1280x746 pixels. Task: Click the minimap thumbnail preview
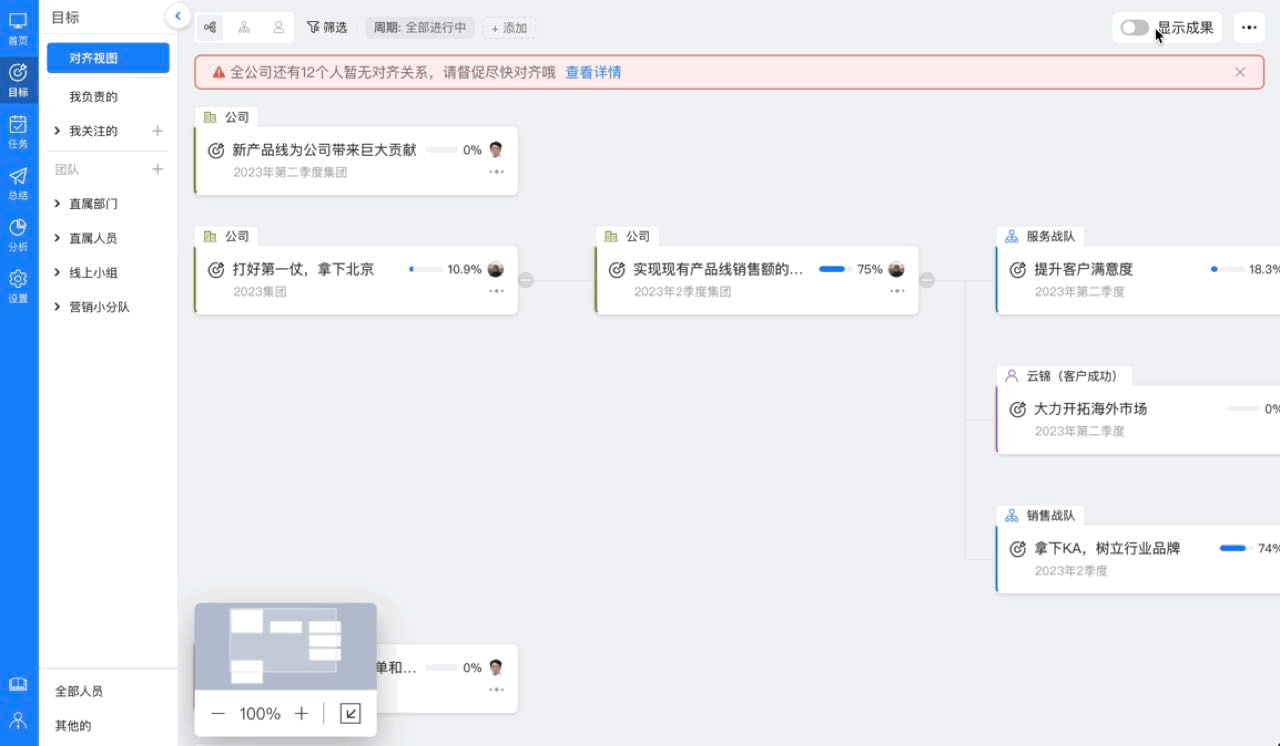click(x=285, y=646)
